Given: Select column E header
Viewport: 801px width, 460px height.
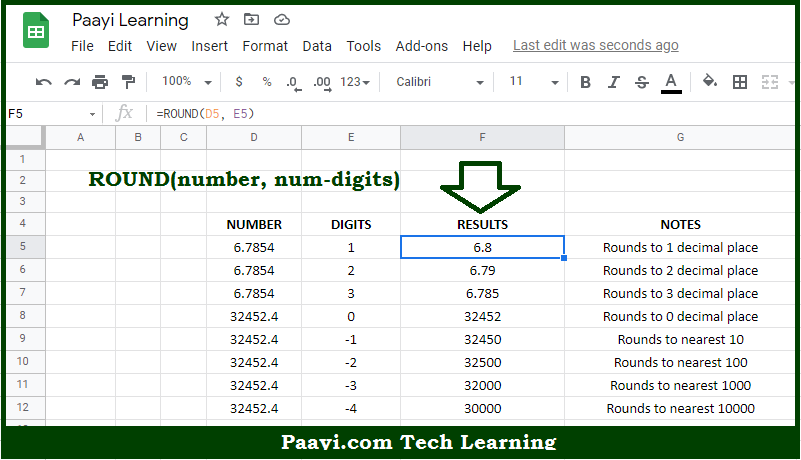Looking at the screenshot, I should pyautogui.click(x=351, y=137).
